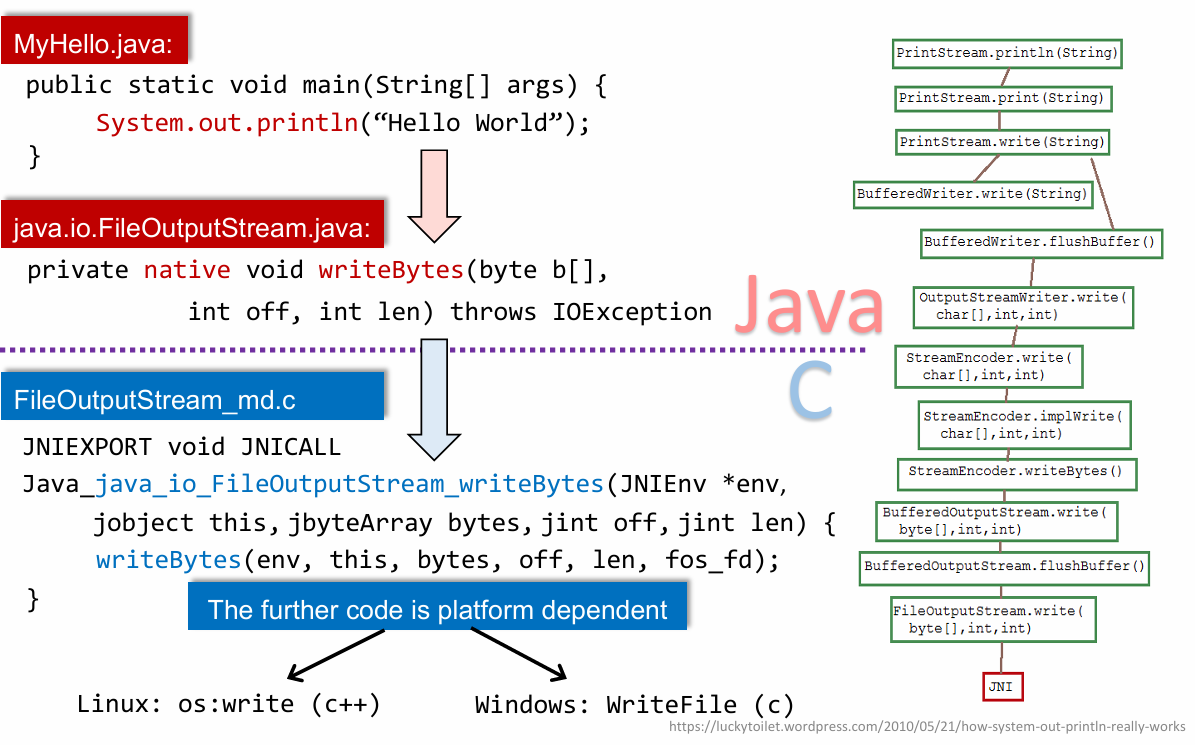Select the red JNI box
This screenshot has width=1195, height=745.
[1001, 688]
